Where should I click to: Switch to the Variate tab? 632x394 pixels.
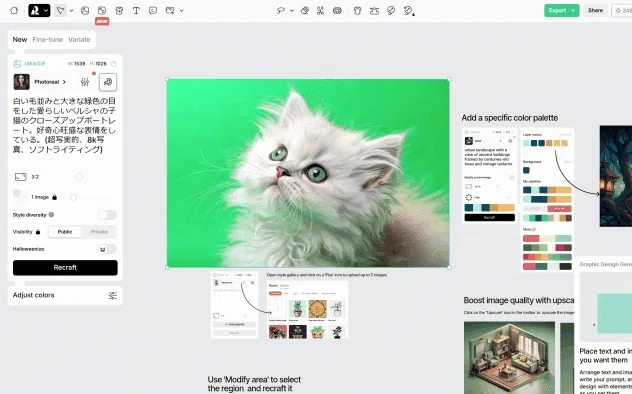pyautogui.click(x=79, y=39)
